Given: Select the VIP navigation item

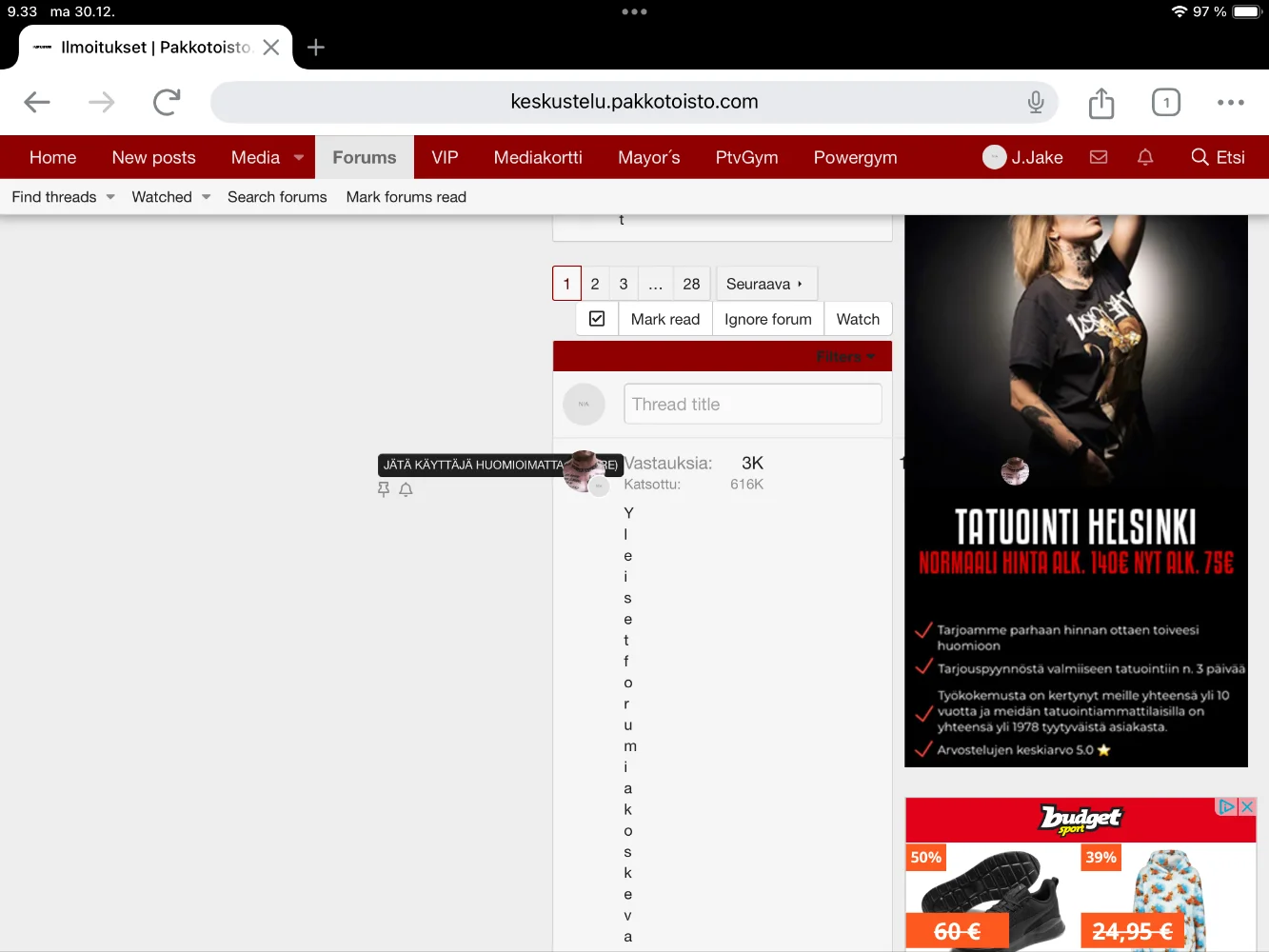Looking at the screenshot, I should pos(445,158).
